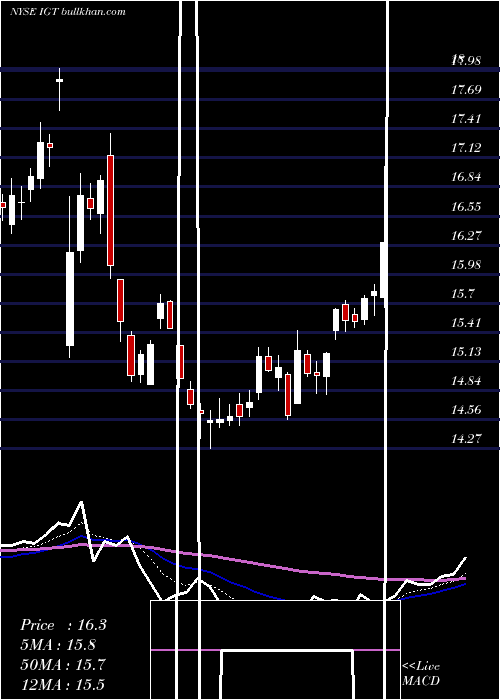500x700 pixels.
Task: Click the latest tall white candle at 16.27
Action: point(383,270)
